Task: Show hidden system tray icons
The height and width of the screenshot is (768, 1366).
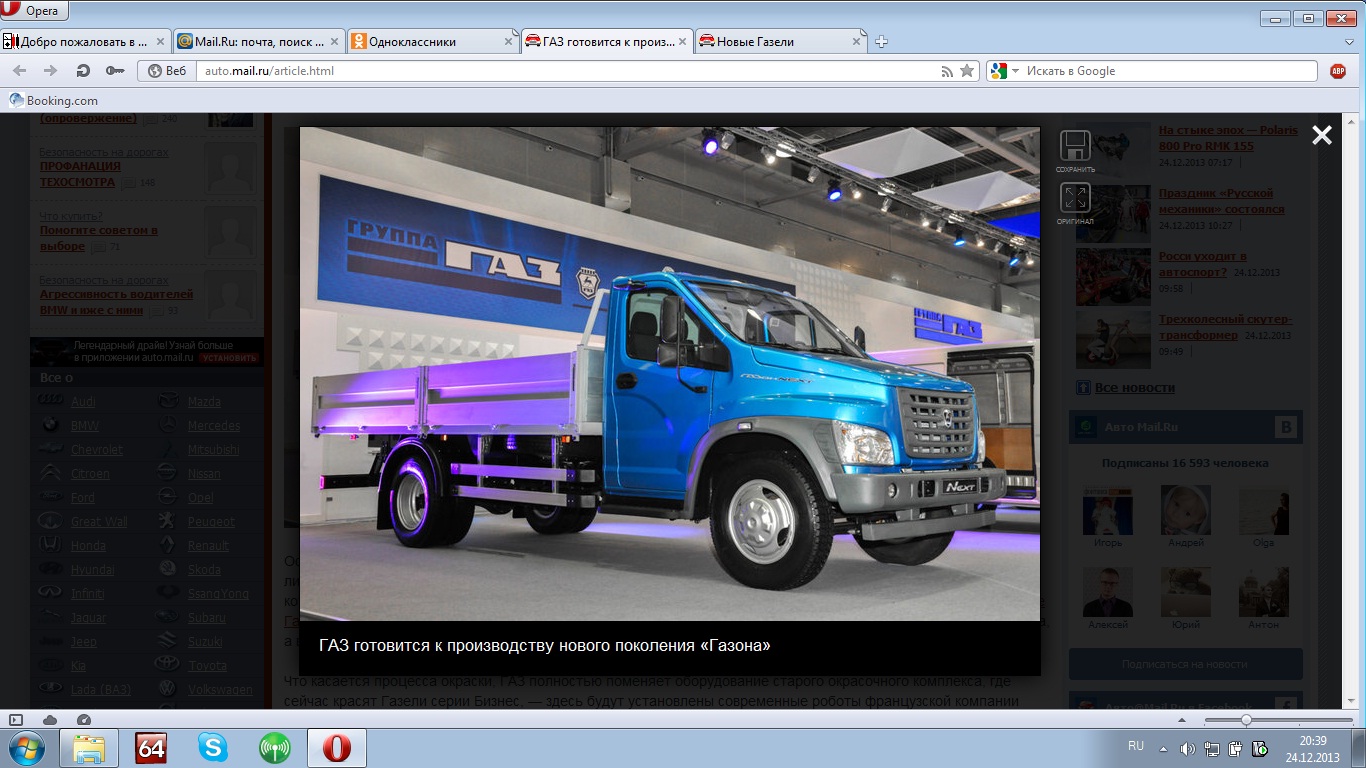Action: (x=1163, y=748)
